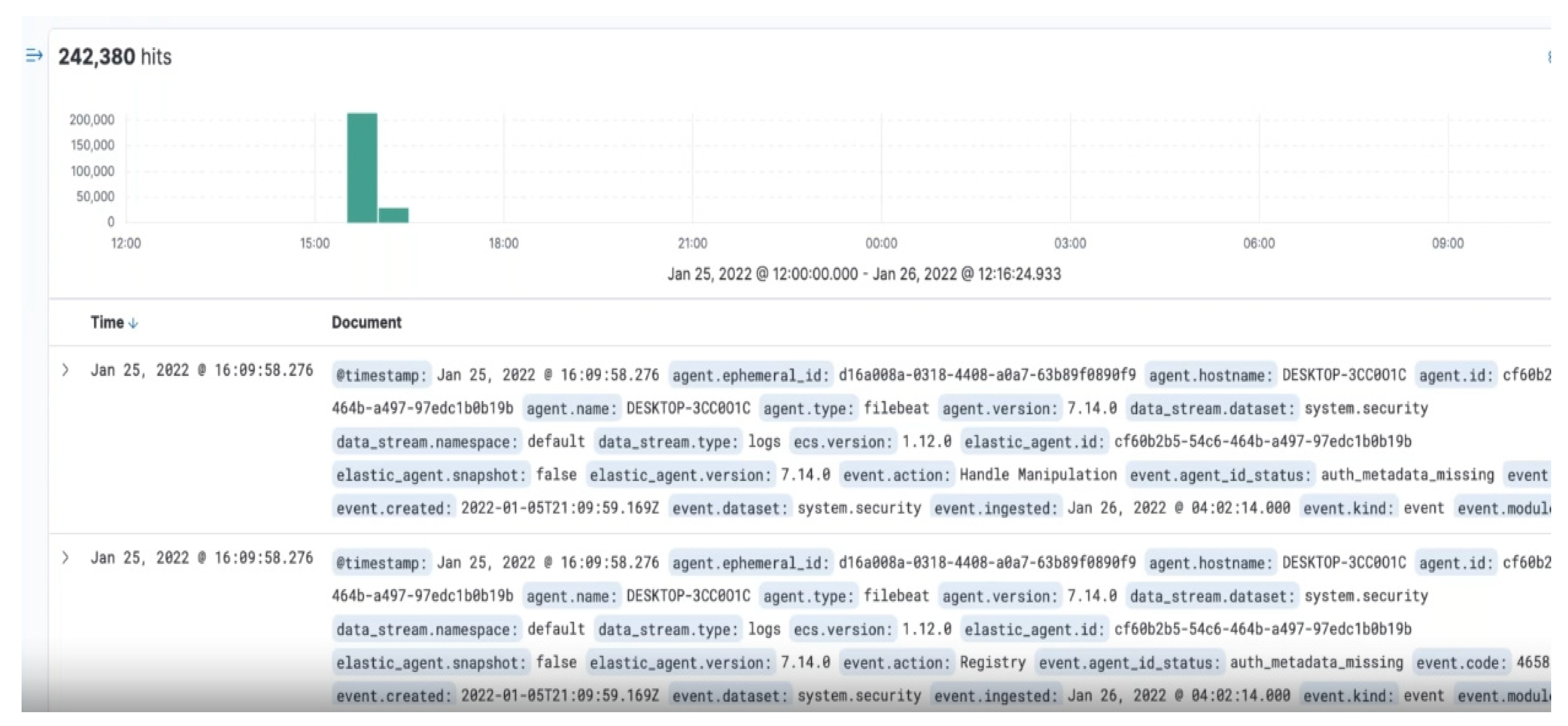This screenshot has height=726, width=1568.
Task: Click agent.hostname field in the first row
Action: point(1210,375)
